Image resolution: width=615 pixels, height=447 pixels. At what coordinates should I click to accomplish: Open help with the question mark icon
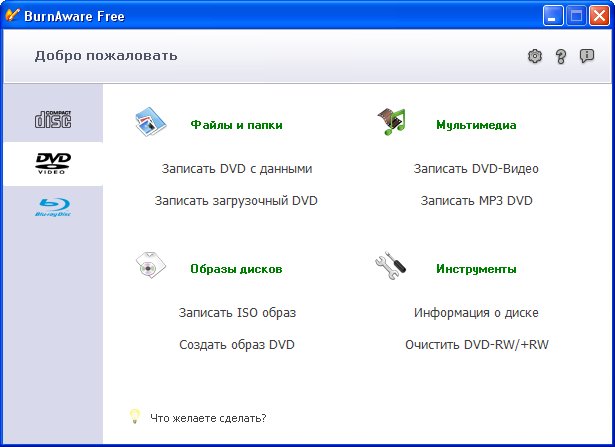tap(561, 56)
